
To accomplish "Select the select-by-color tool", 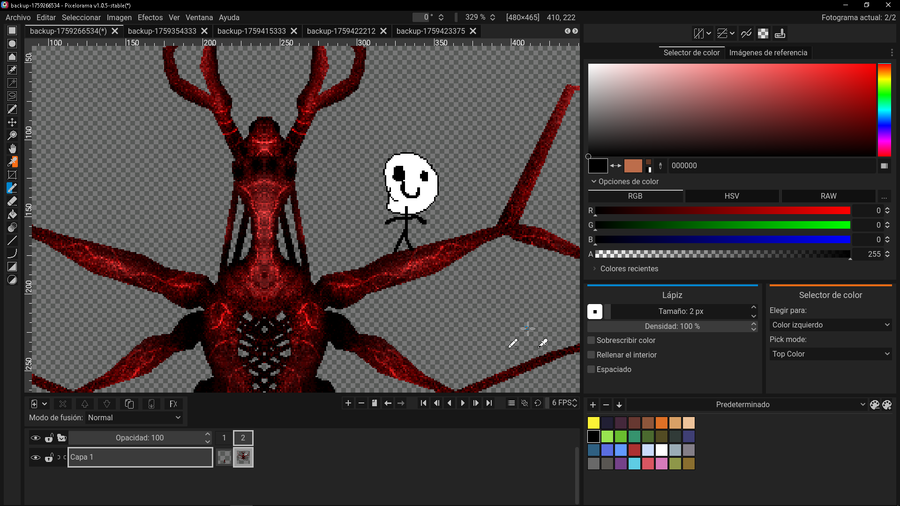I will 12,70.
